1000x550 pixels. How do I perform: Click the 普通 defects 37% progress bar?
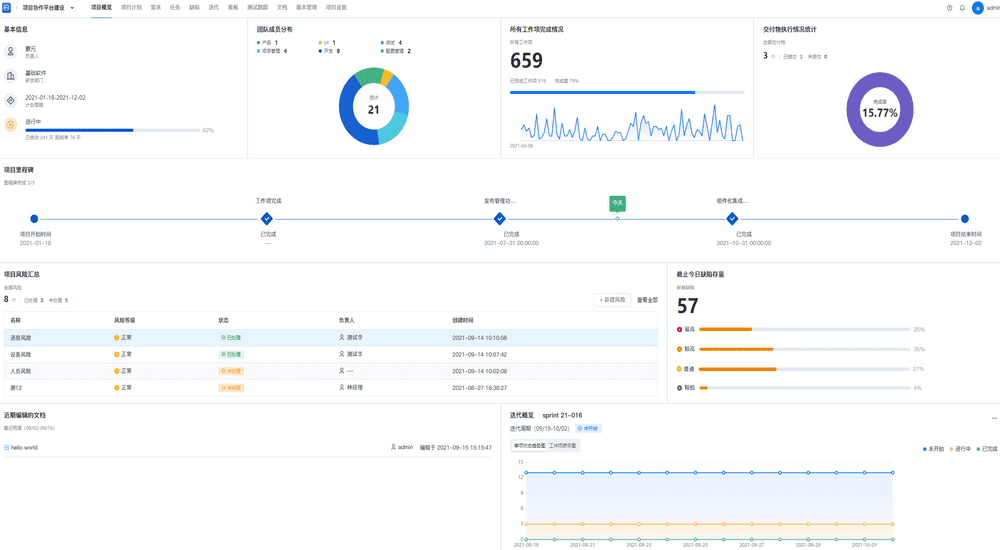click(805, 369)
